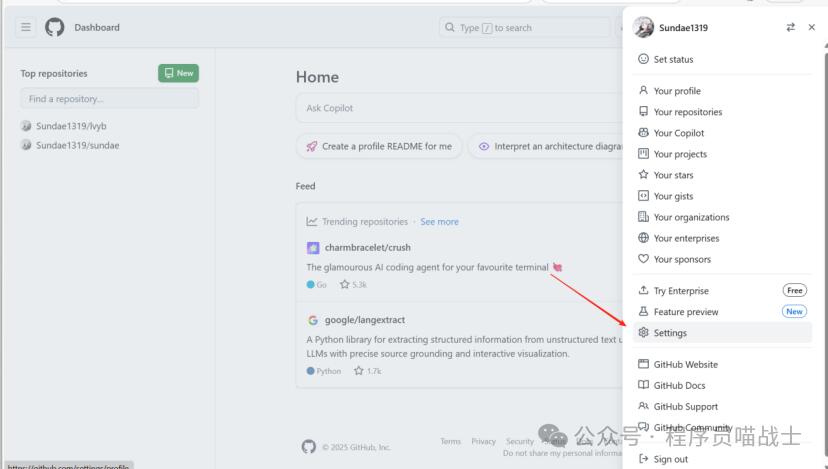The width and height of the screenshot is (828, 469).
Task: Click the Type to search bar
Action: coord(523,28)
